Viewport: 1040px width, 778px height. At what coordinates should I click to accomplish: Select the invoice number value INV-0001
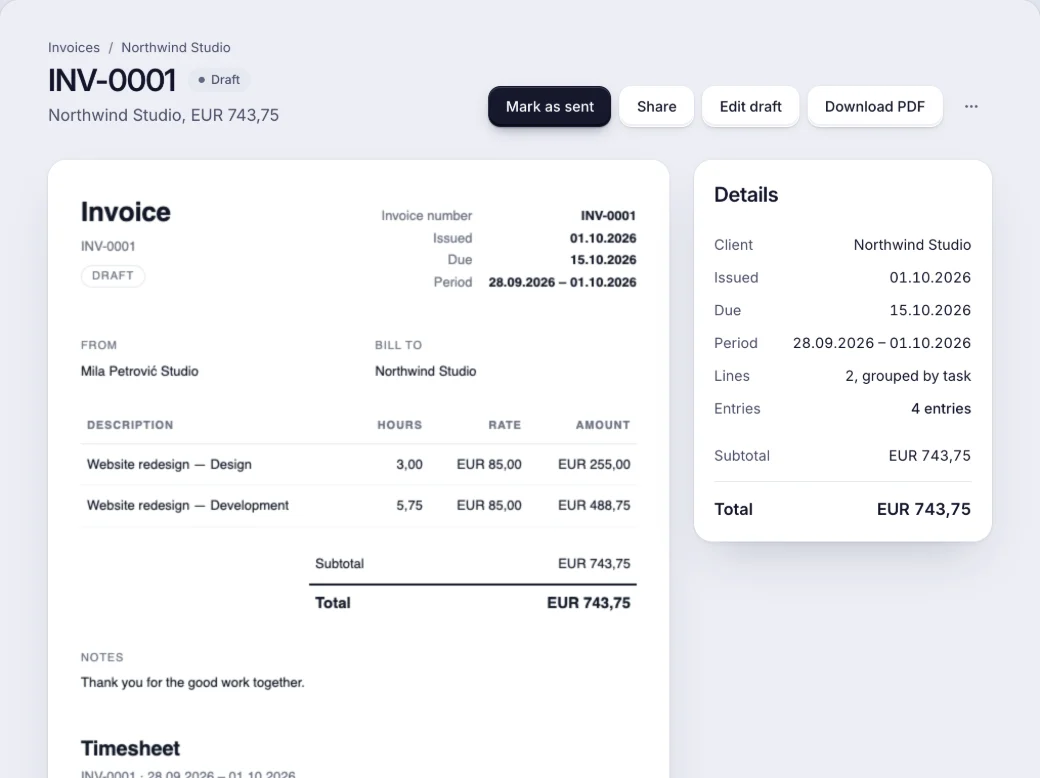tap(608, 216)
